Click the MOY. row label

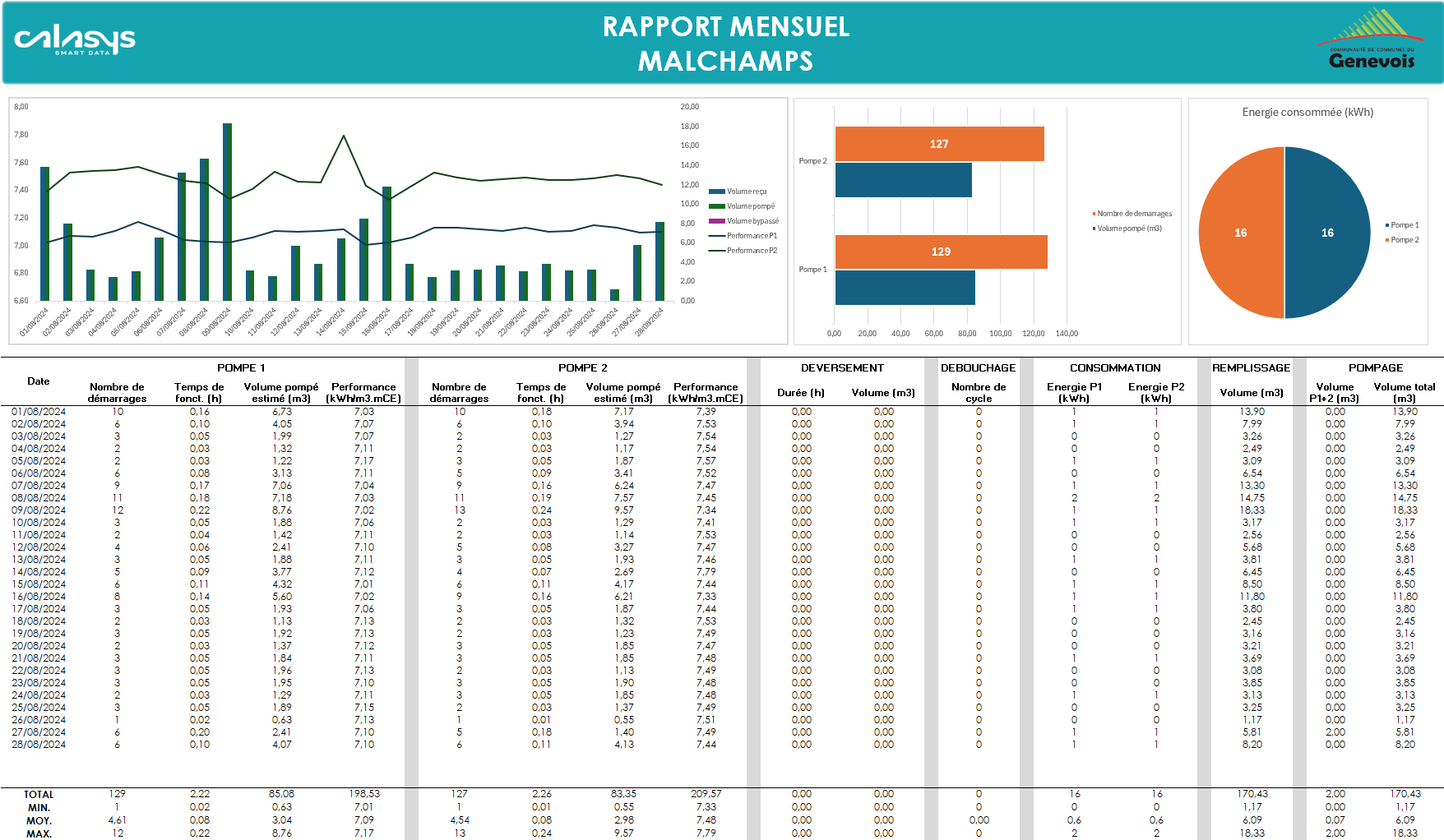click(39, 821)
